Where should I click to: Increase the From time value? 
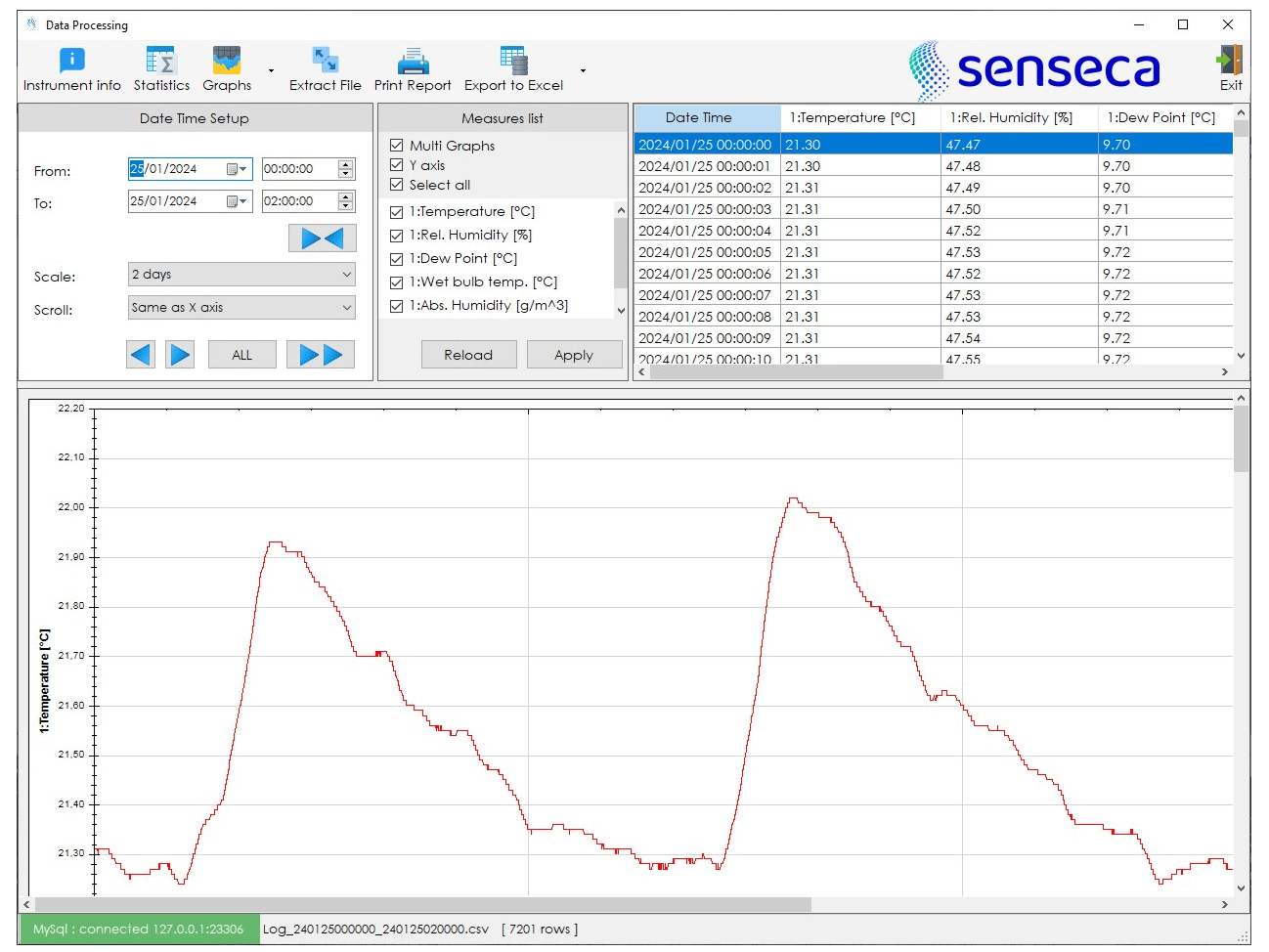click(x=345, y=164)
